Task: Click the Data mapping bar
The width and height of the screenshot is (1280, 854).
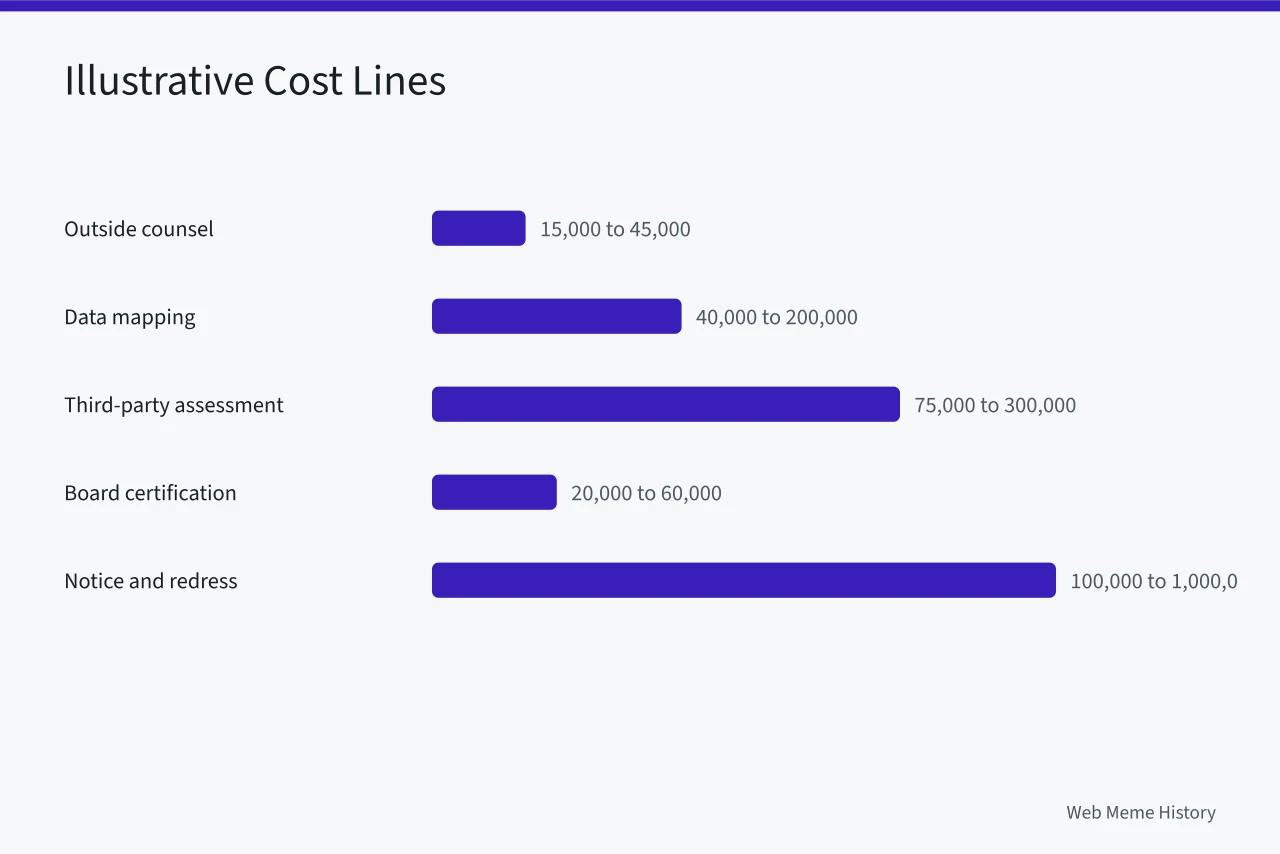Action: point(557,316)
